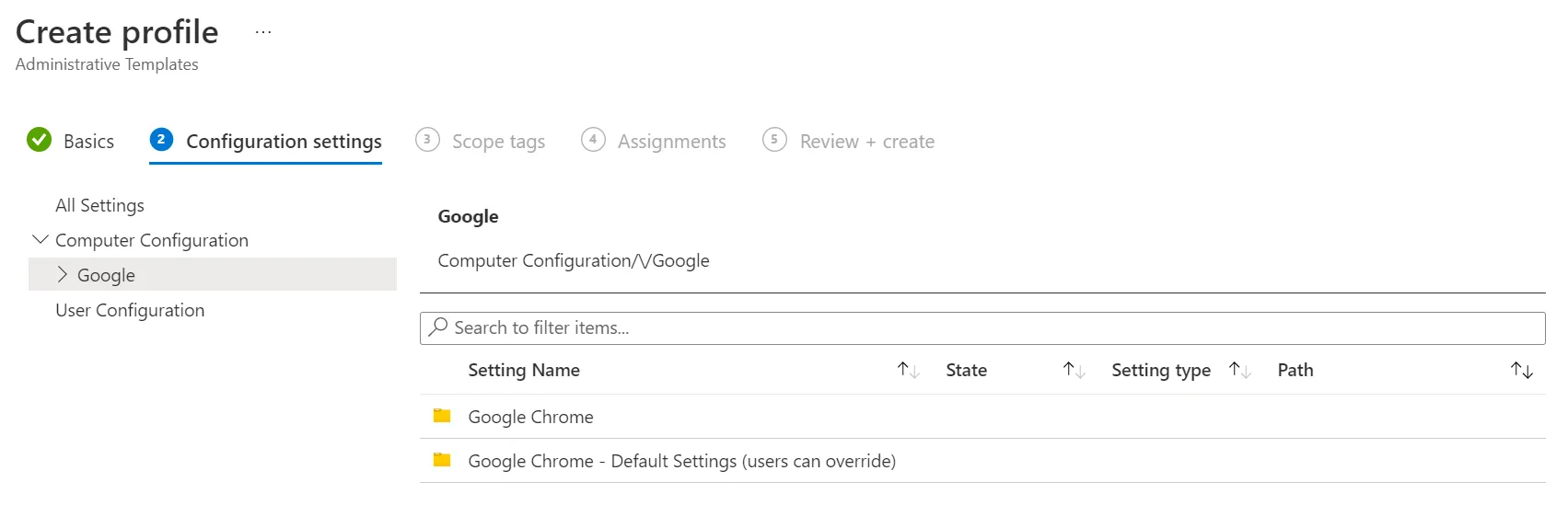The height and width of the screenshot is (505, 1568).
Task: Click the Setting type column header
Action: pyautogui.click(x=1161, y=370)
